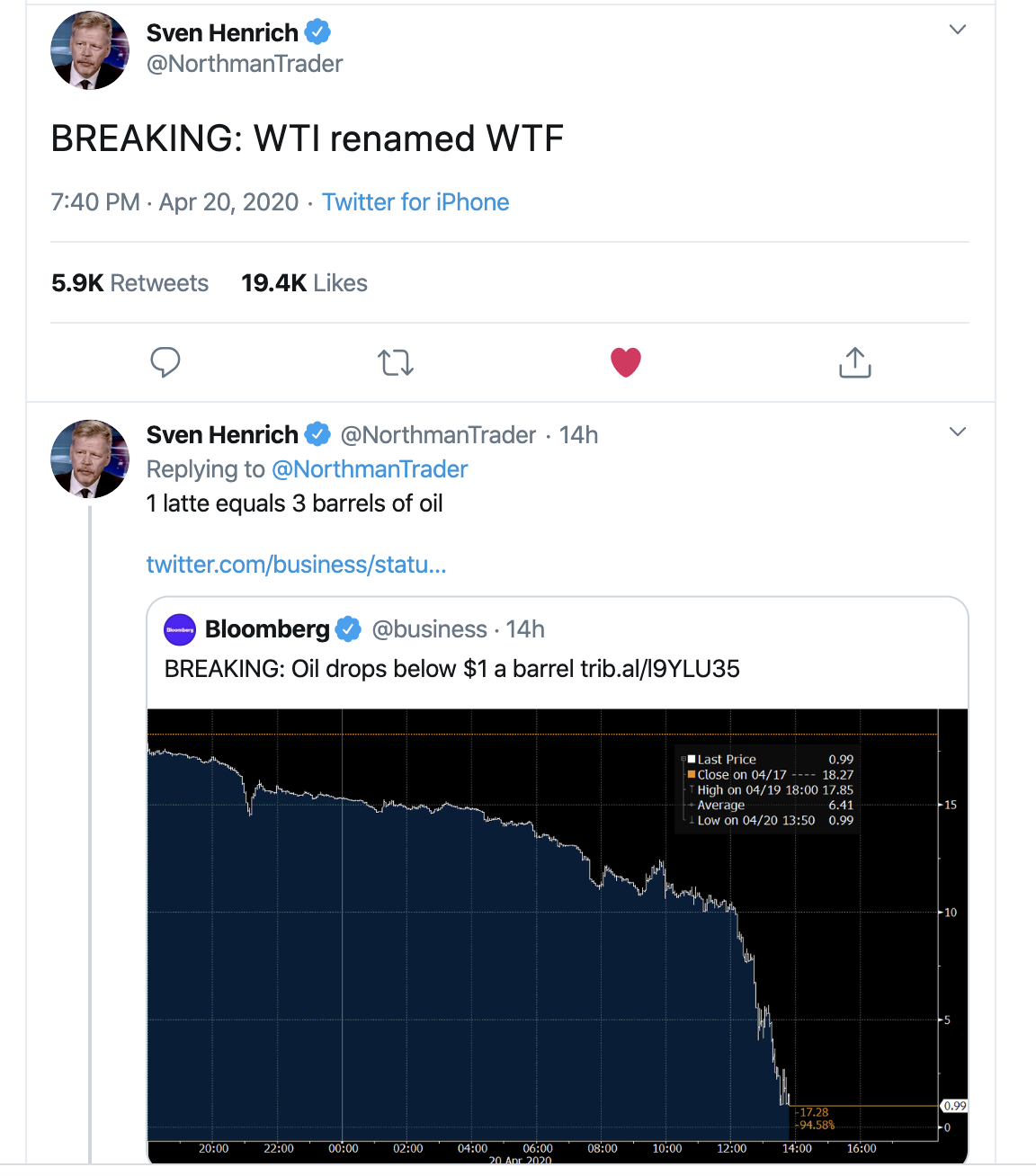Open the Twitter for iPhone link
Screen dimensions: 1036x1176
point(415,202)
